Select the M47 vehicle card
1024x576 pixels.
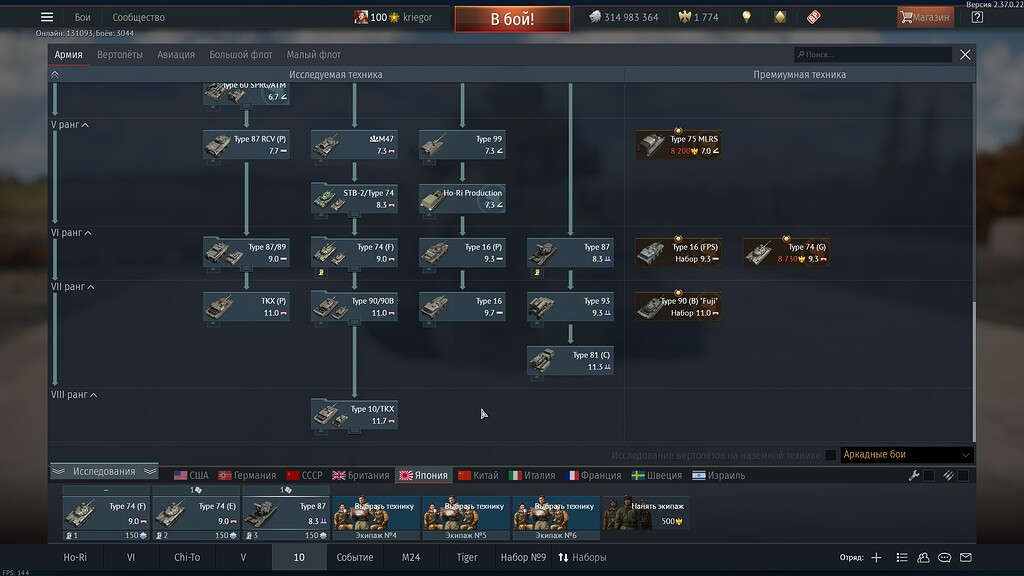(354, 144)
